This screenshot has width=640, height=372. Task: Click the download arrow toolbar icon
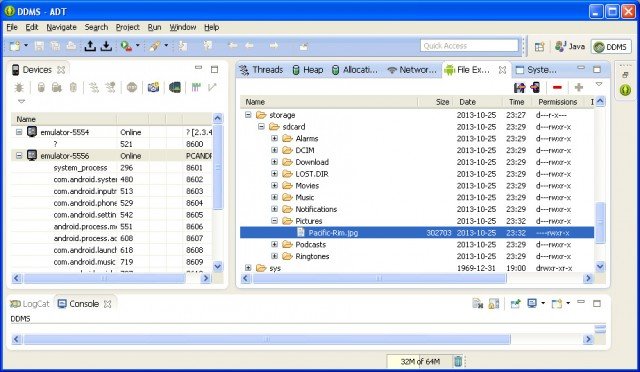(106, 46)
